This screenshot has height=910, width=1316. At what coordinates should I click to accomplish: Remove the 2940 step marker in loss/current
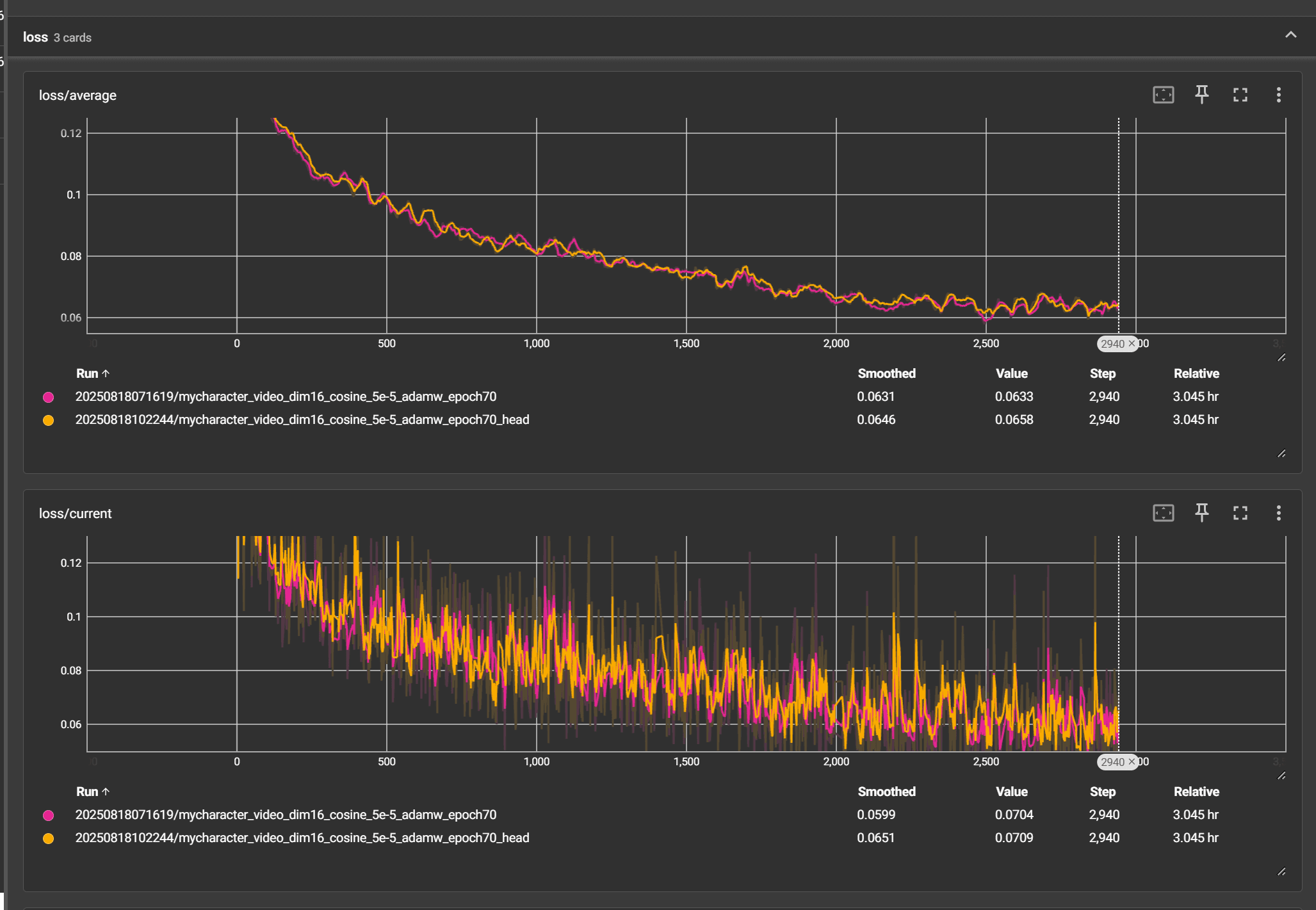1132,762
